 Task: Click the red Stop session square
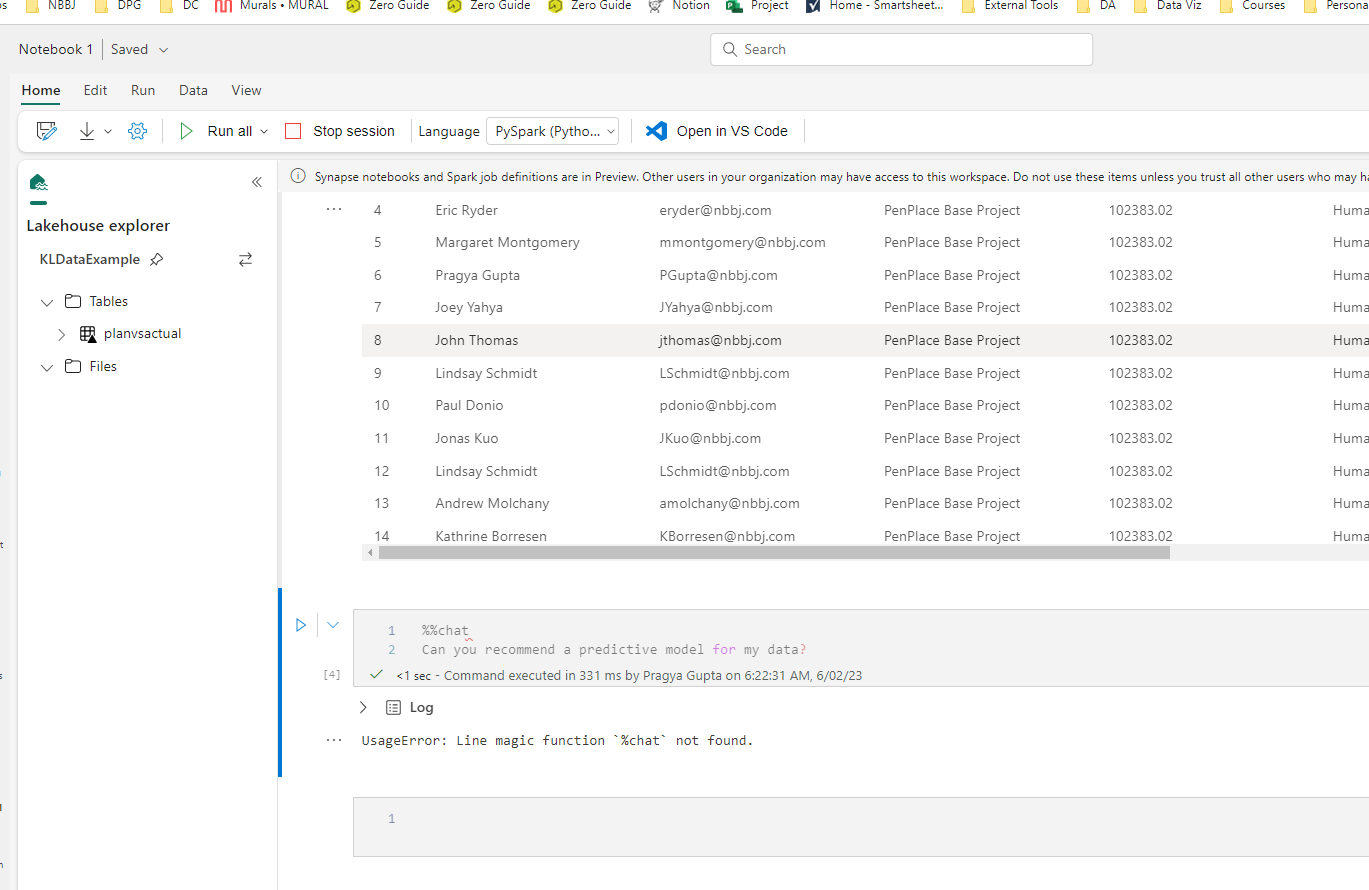(293, 131)
